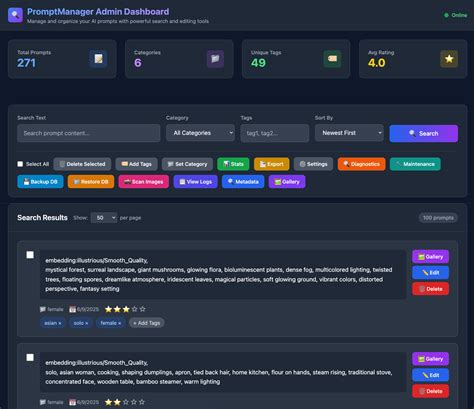Click Set Category
This screenshot has width=474, height=409.
(187, 164)
